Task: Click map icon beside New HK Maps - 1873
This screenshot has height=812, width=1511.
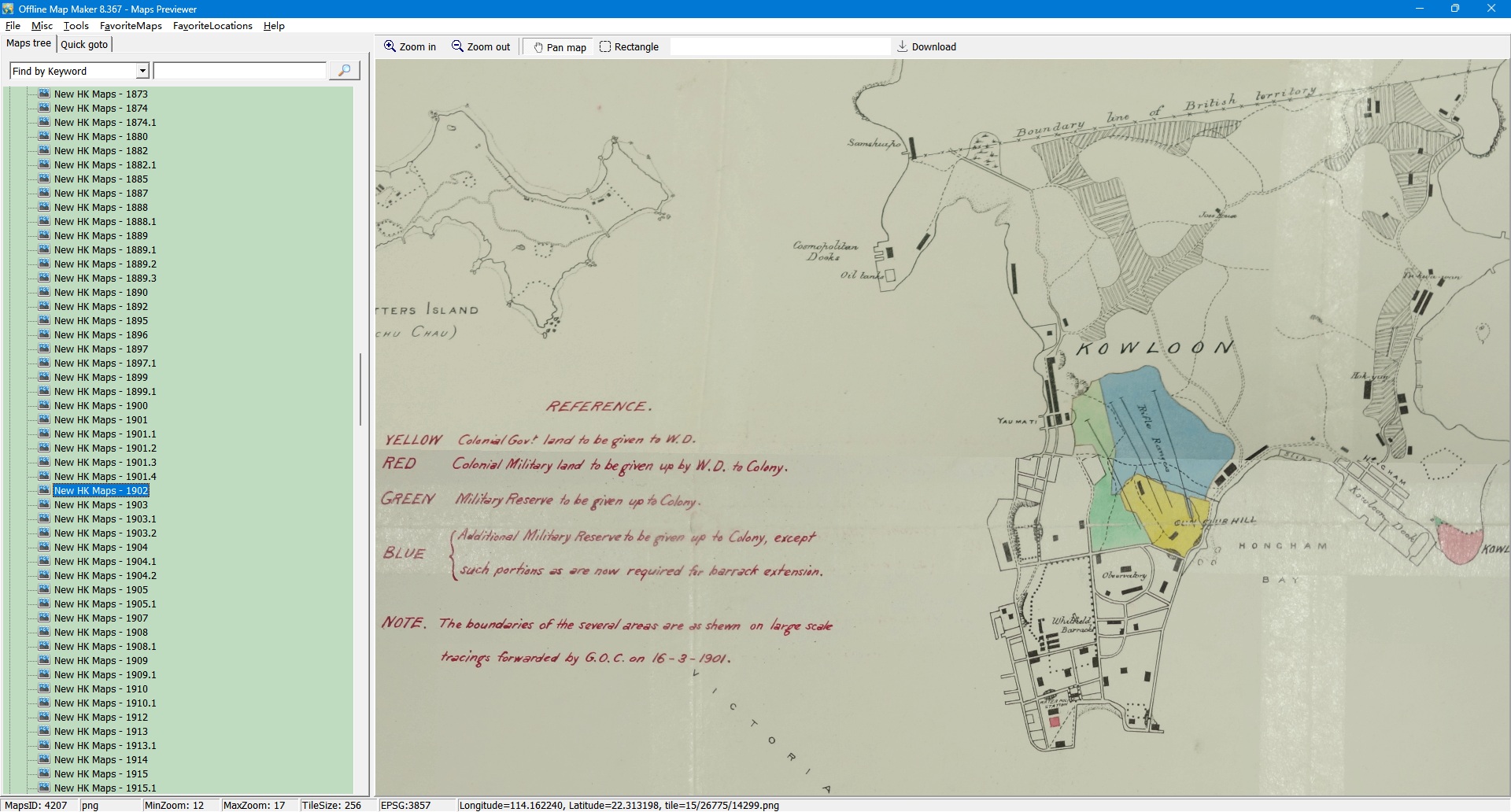Action: point(44,94)
